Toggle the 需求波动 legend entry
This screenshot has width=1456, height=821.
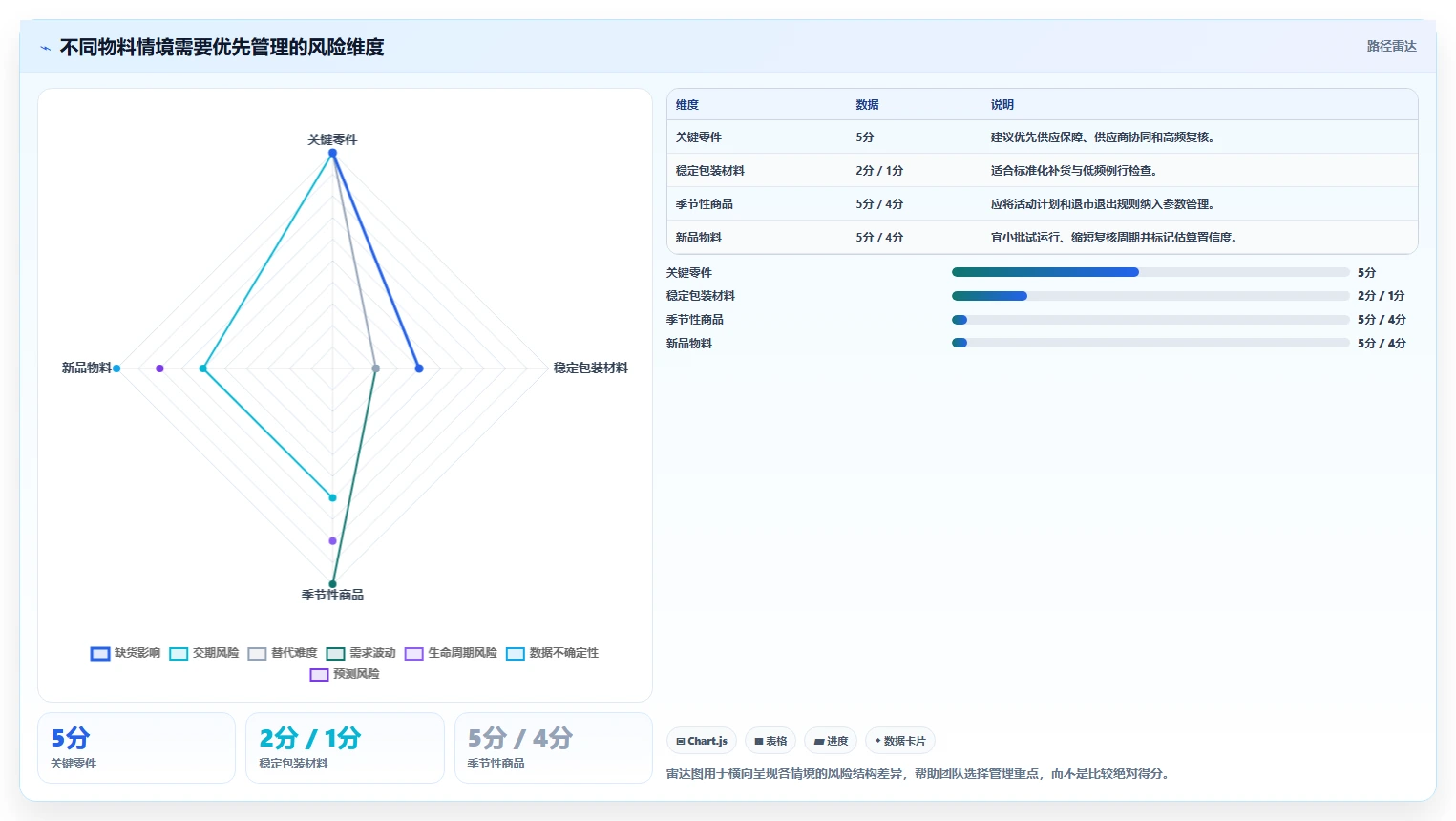pyautogui.click(x=361, y=653)
